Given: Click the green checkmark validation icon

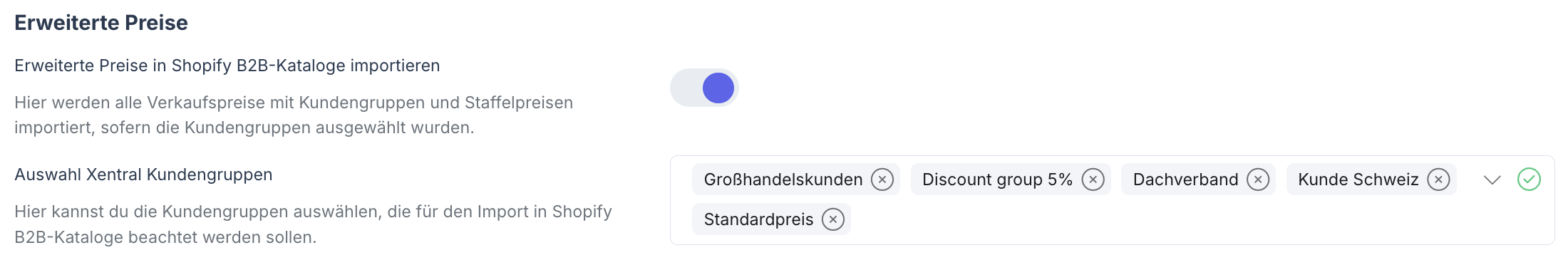Looking at the screenshot, I should (x=1529, y=180).
